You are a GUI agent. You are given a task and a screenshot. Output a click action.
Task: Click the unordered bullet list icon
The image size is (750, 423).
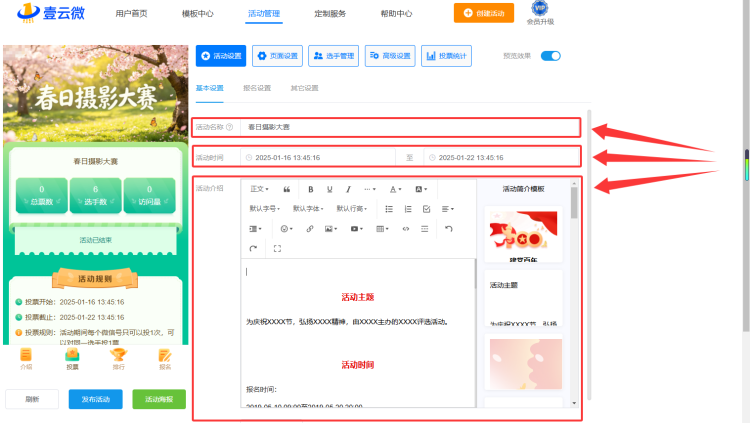pos(389,209)
